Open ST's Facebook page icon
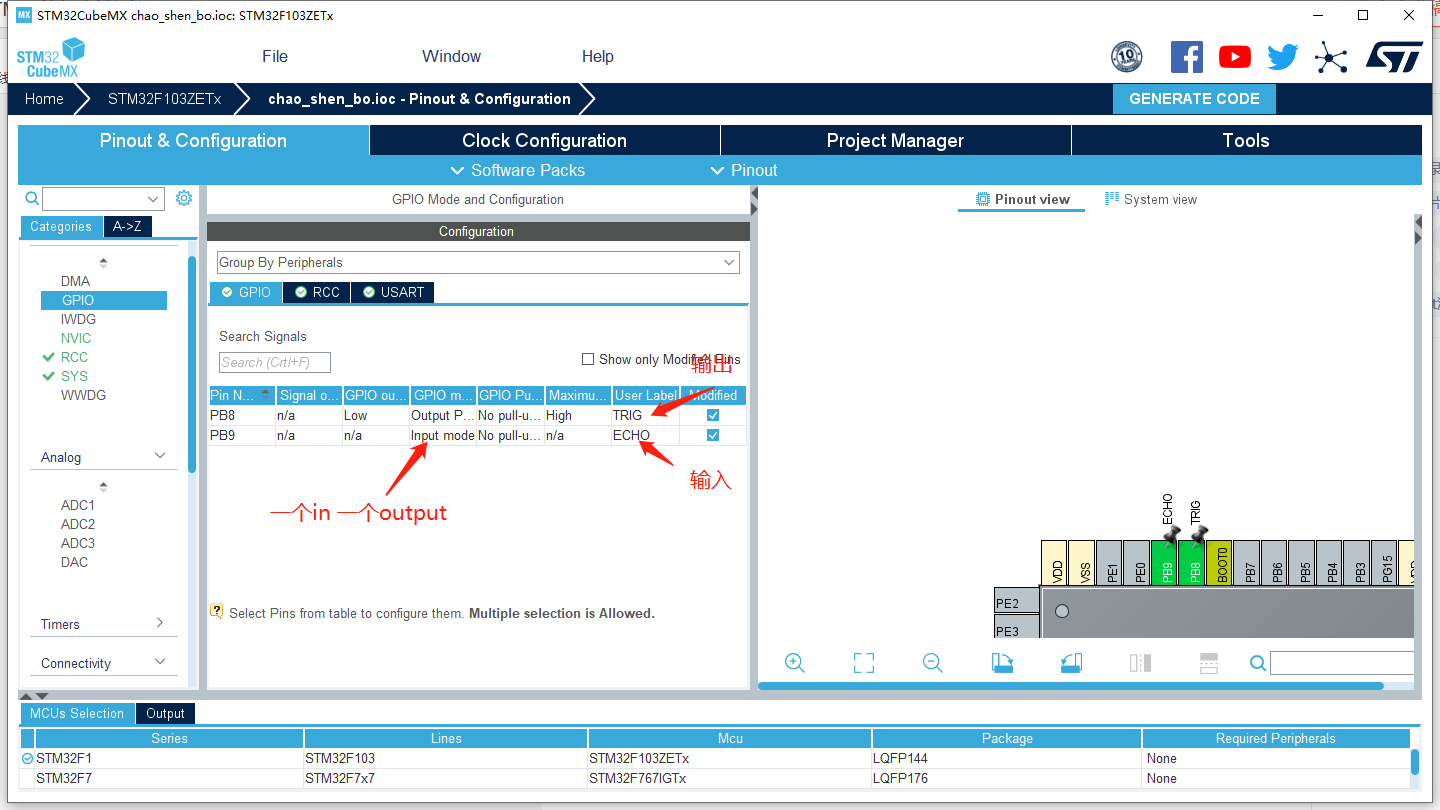This screenshot has height=810, width=1440. pos(1186,57)
